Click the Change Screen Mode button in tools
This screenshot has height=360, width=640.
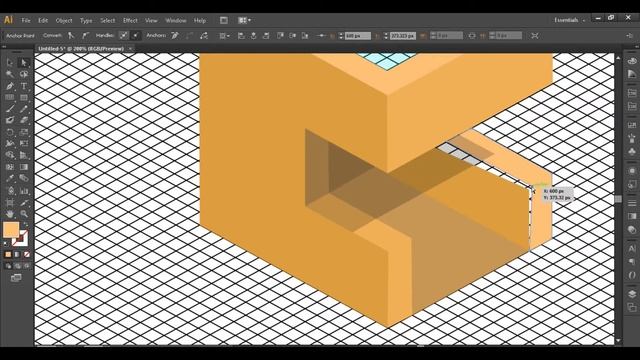click(16, 278)
